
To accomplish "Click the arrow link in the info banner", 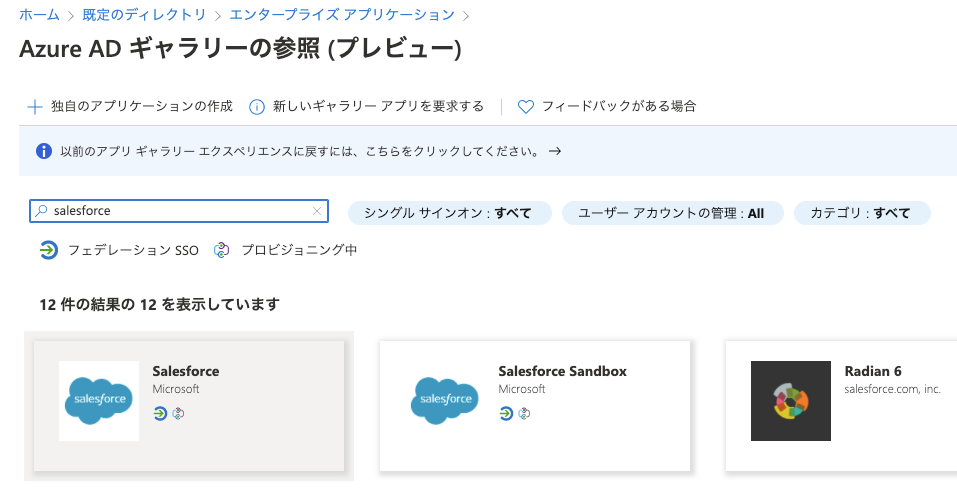I will click(555, 152).
